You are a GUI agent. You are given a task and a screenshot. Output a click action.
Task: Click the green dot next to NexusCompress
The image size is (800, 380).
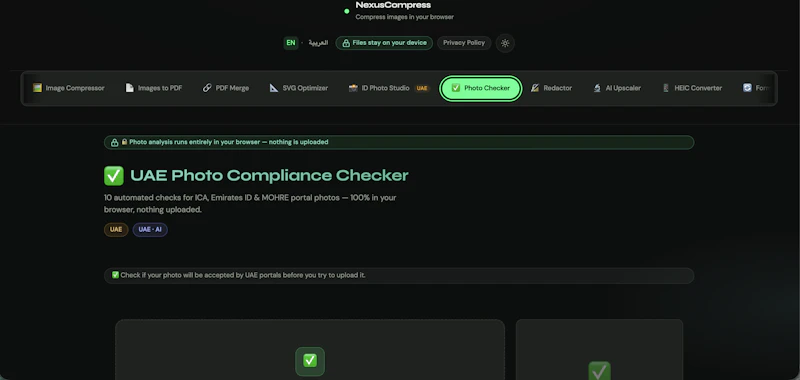pyautogui.click(x=347, y=11)
